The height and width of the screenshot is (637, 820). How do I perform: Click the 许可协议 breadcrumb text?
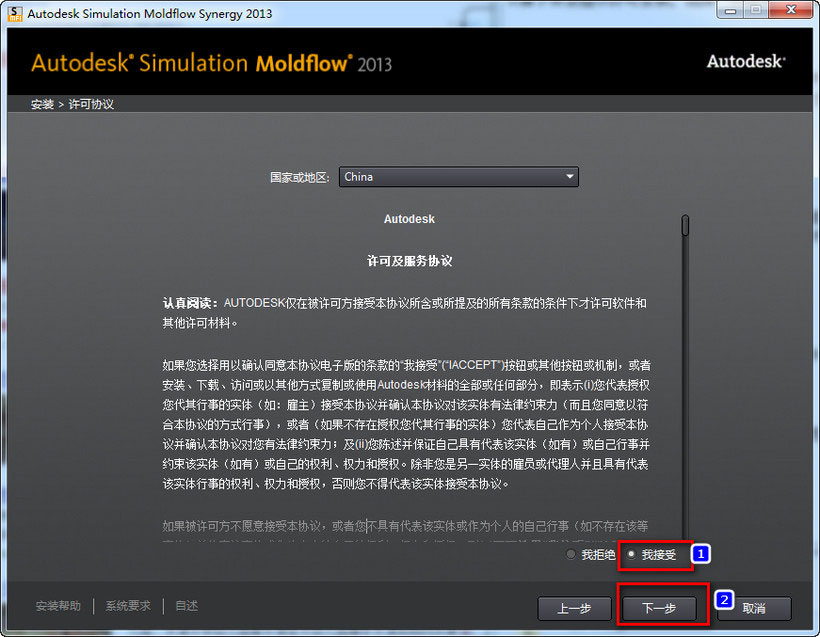[91, 104]
